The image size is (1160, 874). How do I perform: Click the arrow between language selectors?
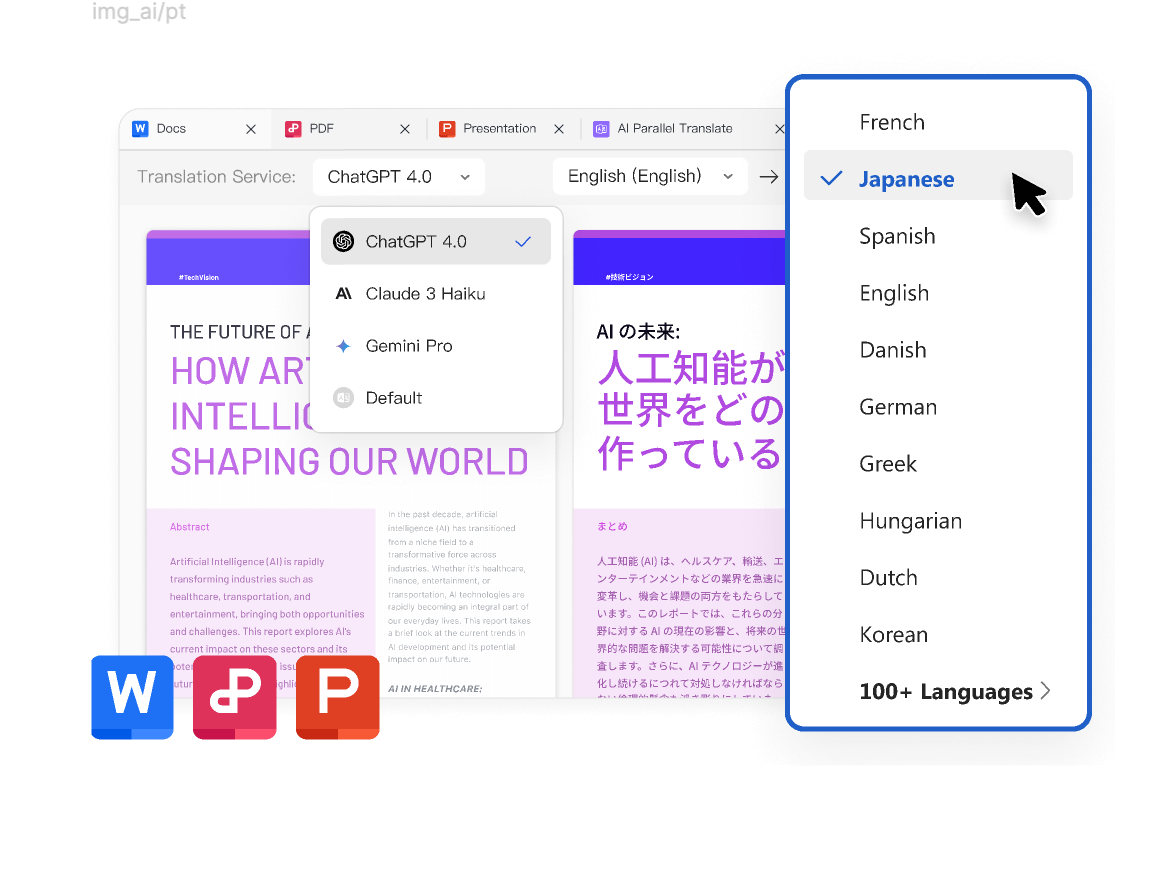769,177
